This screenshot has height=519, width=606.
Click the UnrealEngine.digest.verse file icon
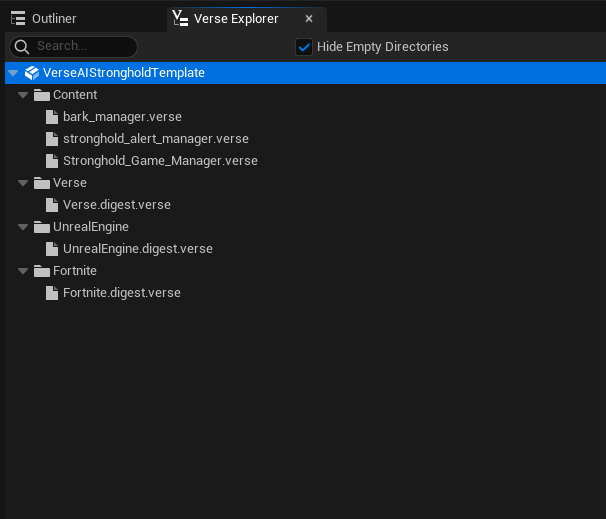click(52, 249)
